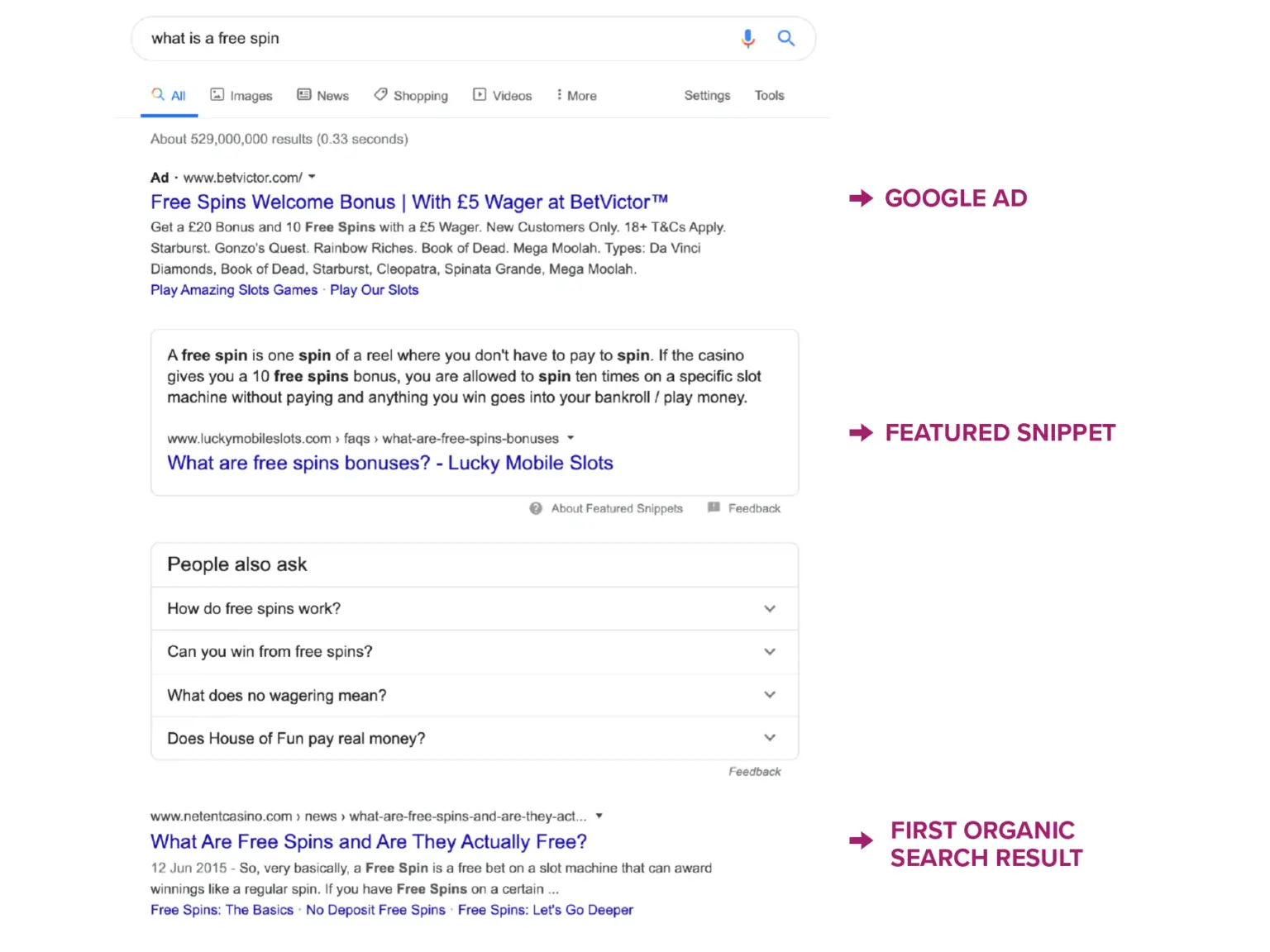Expand "Can you win from free spins?"

(475, 652)
